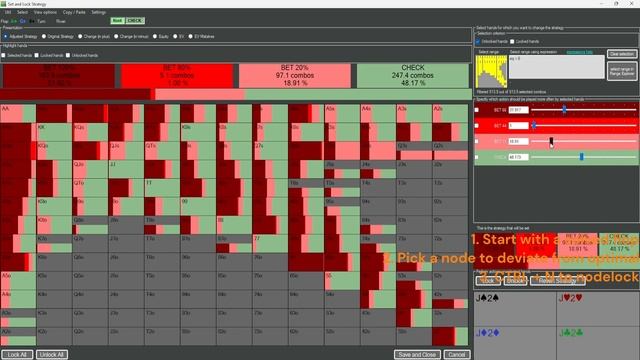Click the green CHECK summary box

point(413,76)
